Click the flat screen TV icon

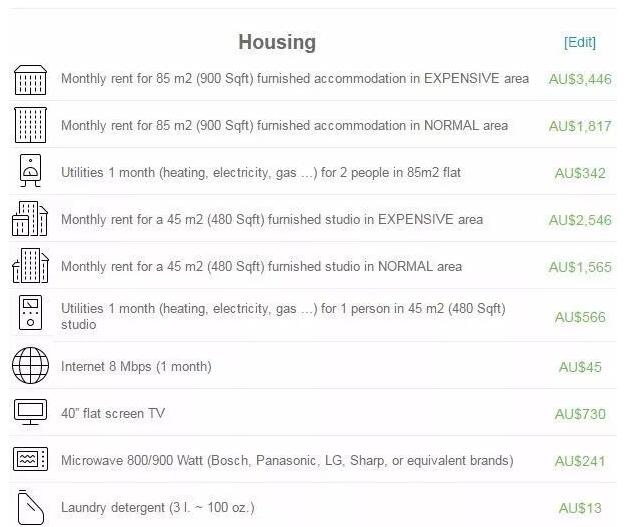coord(30,412)
